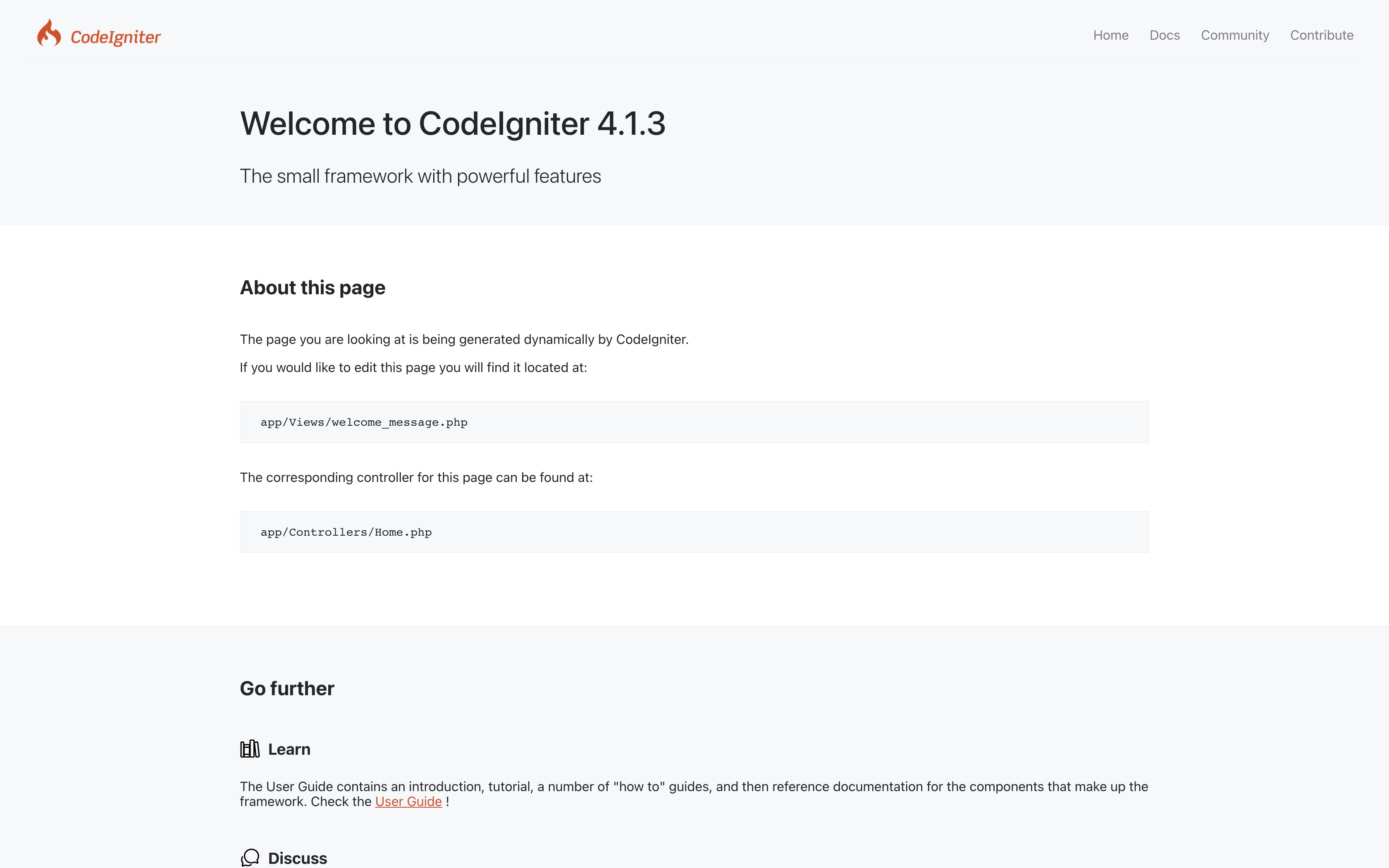Click the Learn section heading
Viewport: 1389px width, 868px height.
(x=289, y=749)
